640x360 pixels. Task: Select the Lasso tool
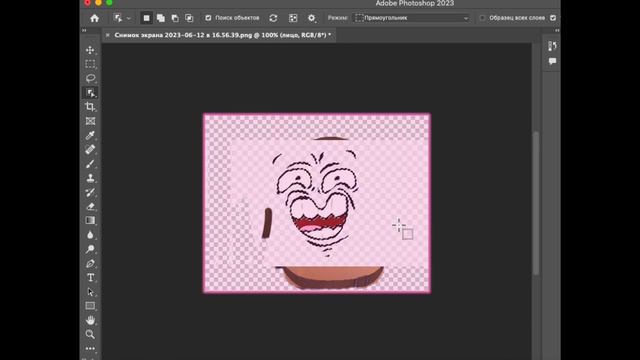click(90, 78)
